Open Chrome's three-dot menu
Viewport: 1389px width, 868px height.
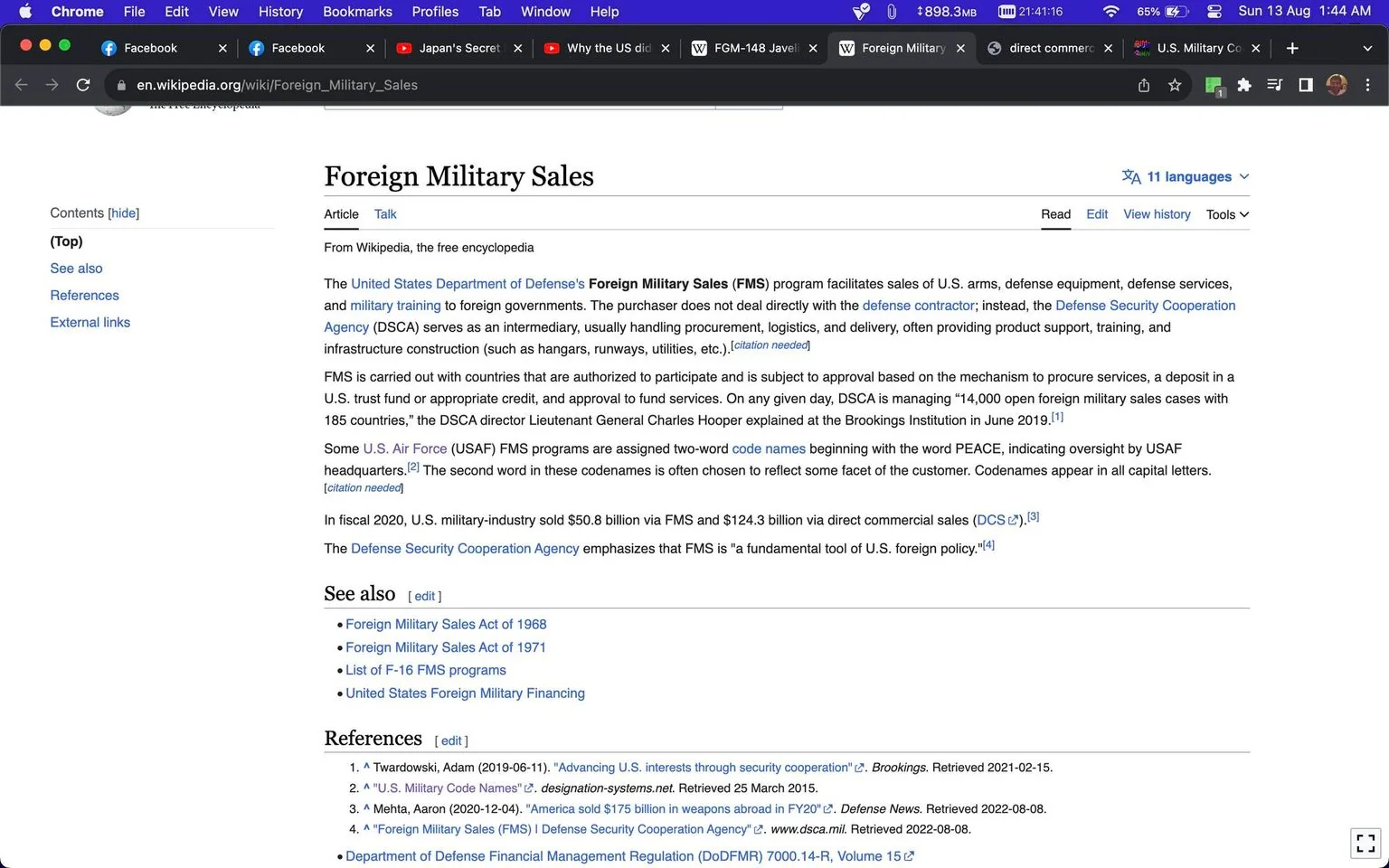(1367, 85)
